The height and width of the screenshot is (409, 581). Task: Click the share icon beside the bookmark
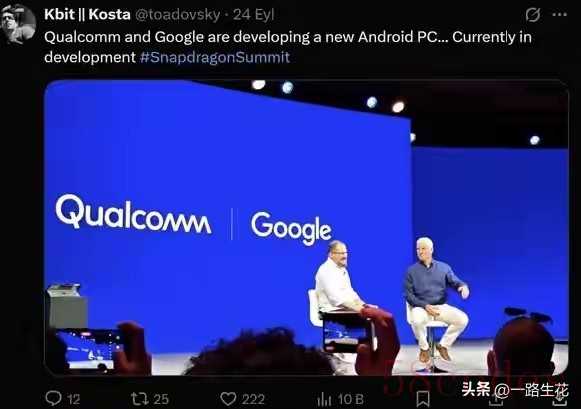[496, 399]
